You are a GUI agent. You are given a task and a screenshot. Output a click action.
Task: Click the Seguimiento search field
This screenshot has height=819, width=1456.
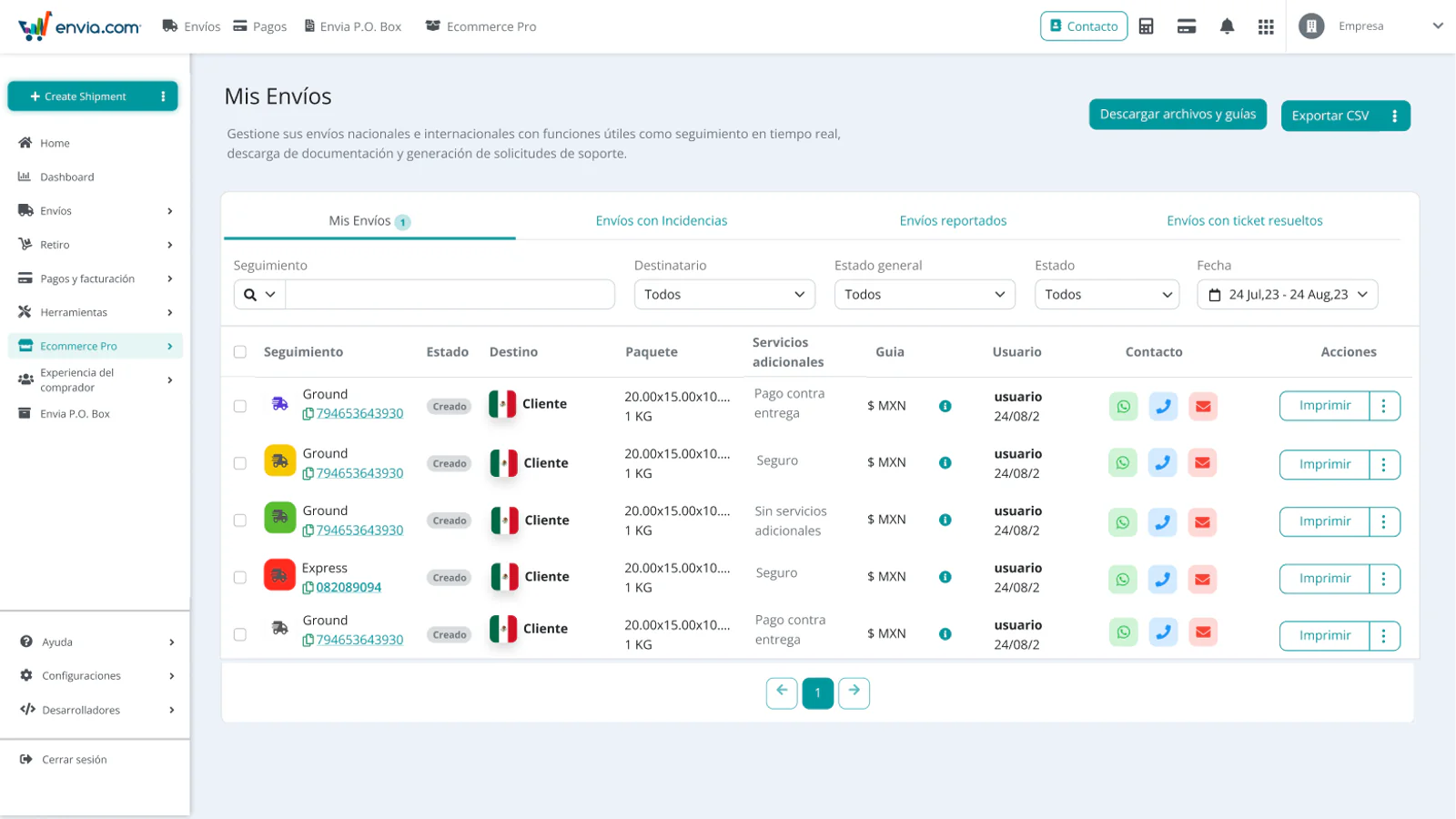click(450, 294)
